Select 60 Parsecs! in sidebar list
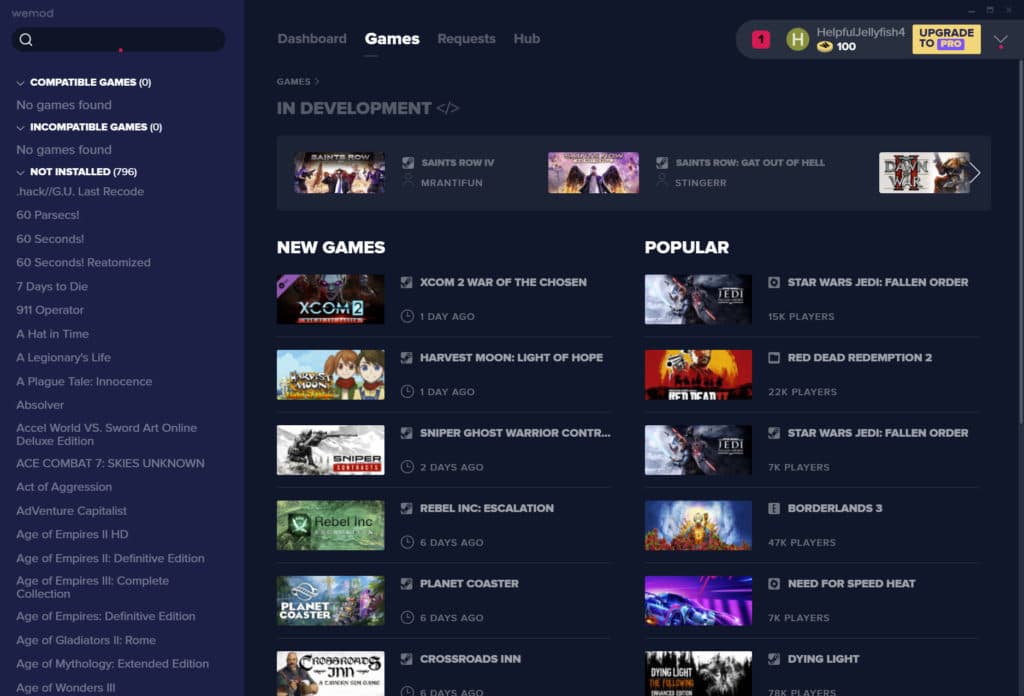 tap(48, 215)
